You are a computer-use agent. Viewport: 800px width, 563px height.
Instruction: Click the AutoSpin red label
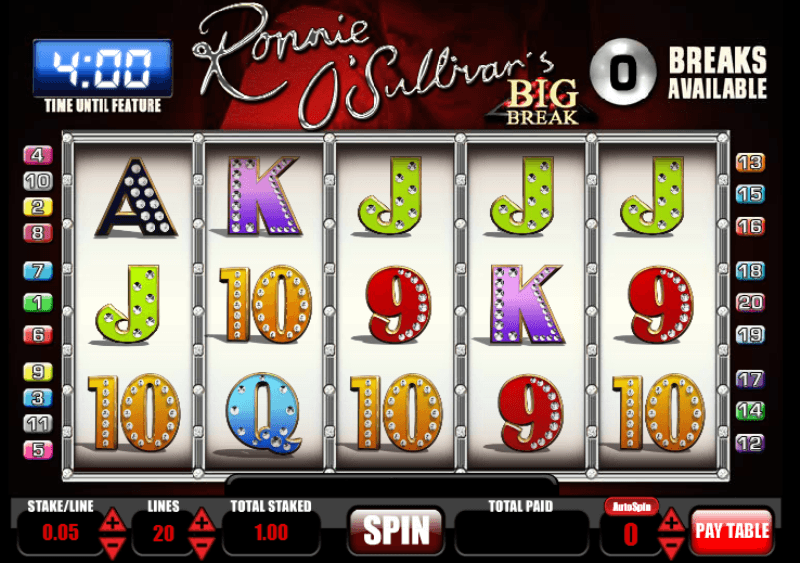[632, 507]
